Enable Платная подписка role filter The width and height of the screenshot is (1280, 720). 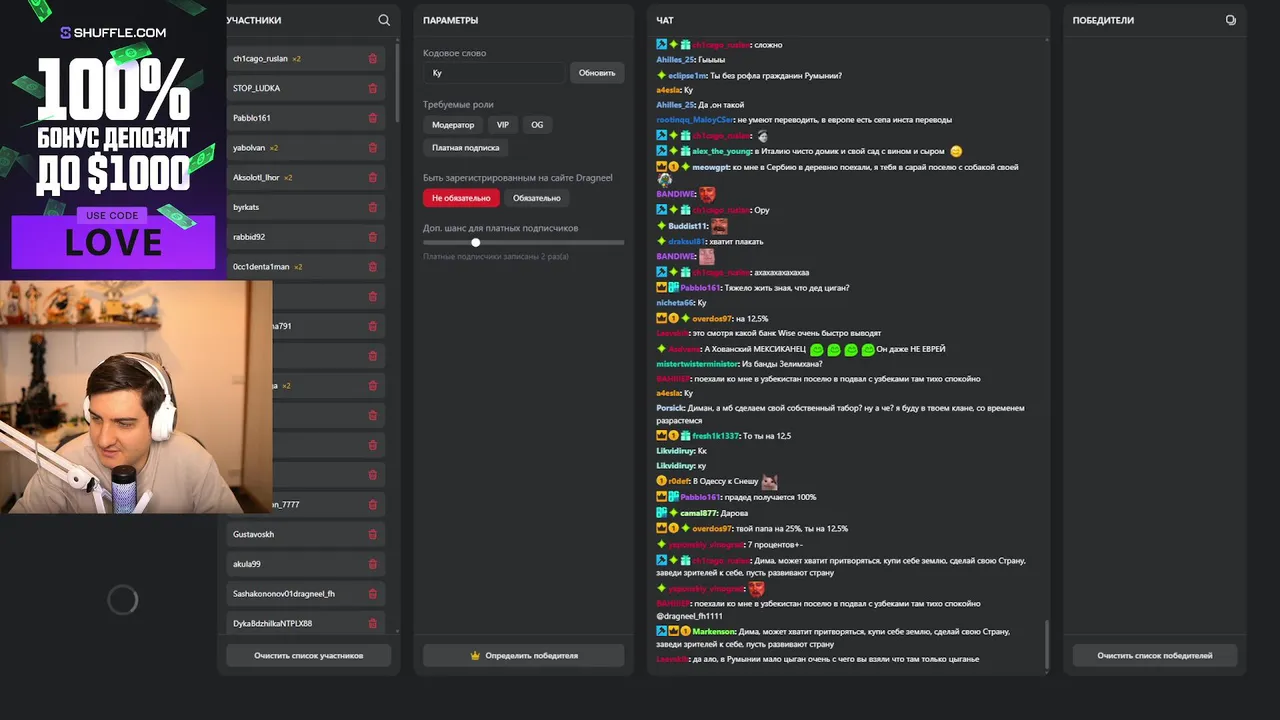466,147
